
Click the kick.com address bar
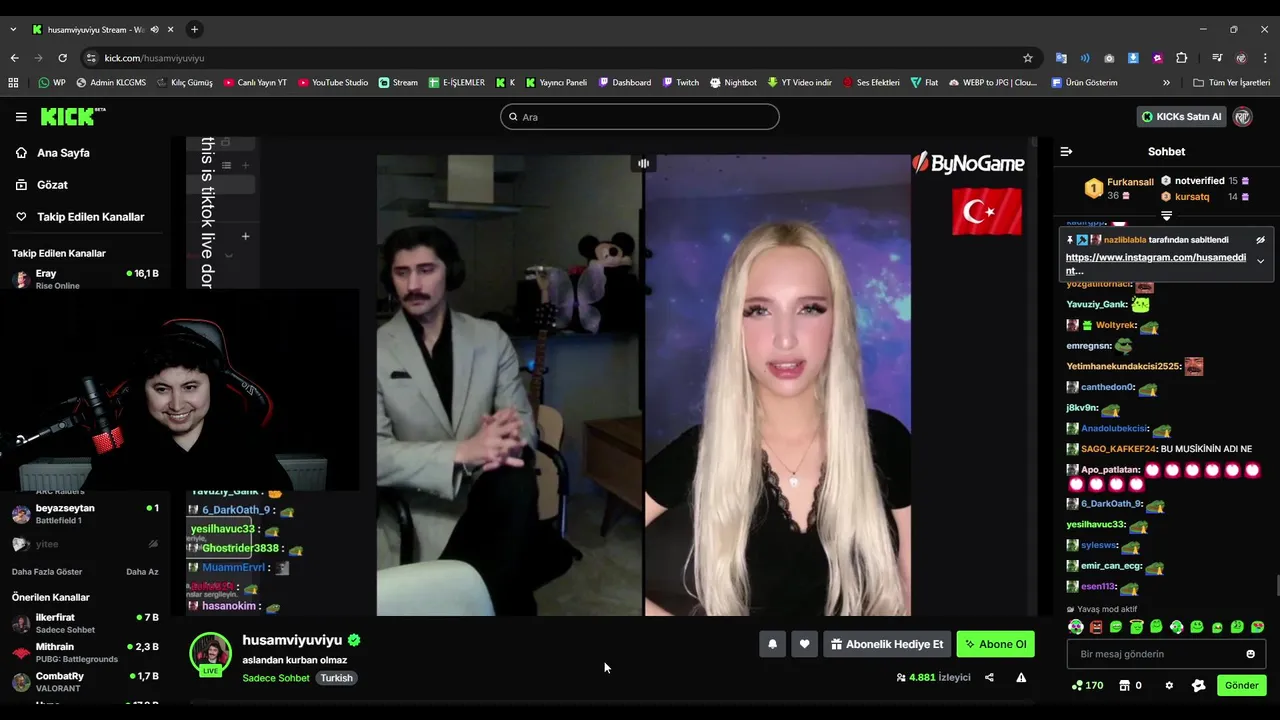(560, 58)
